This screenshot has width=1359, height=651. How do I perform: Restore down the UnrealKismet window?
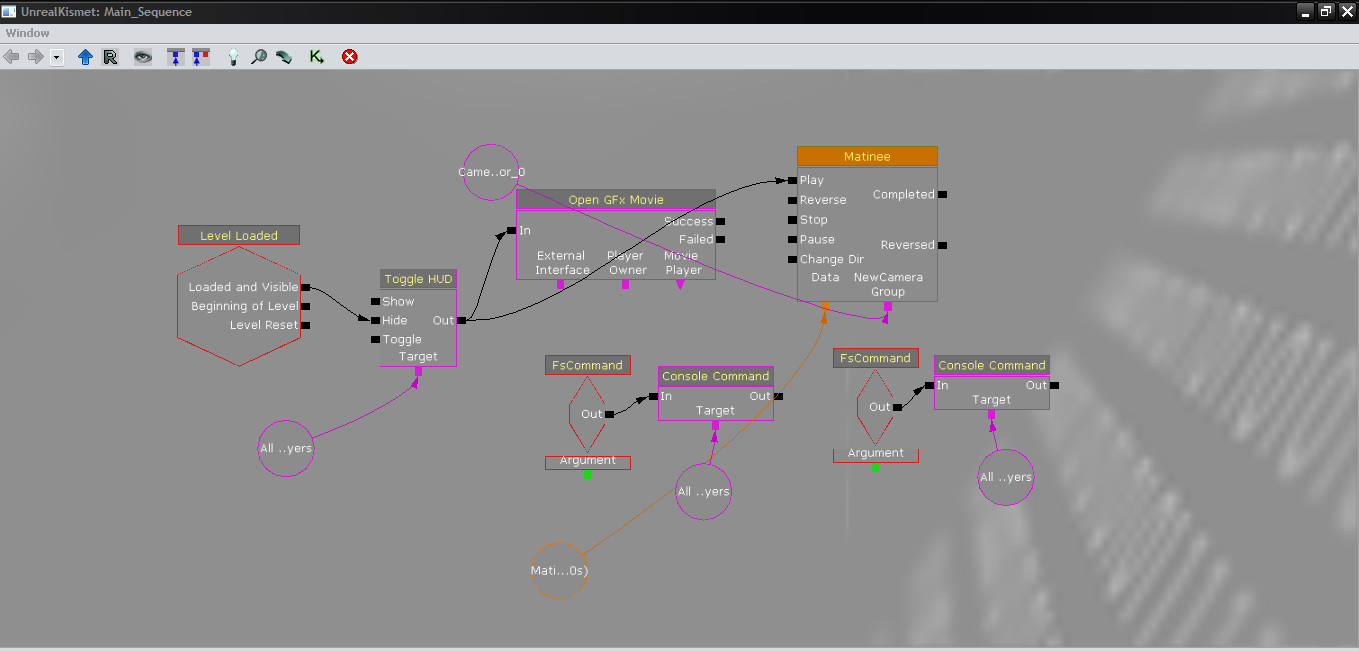(x=1326, y=11)
